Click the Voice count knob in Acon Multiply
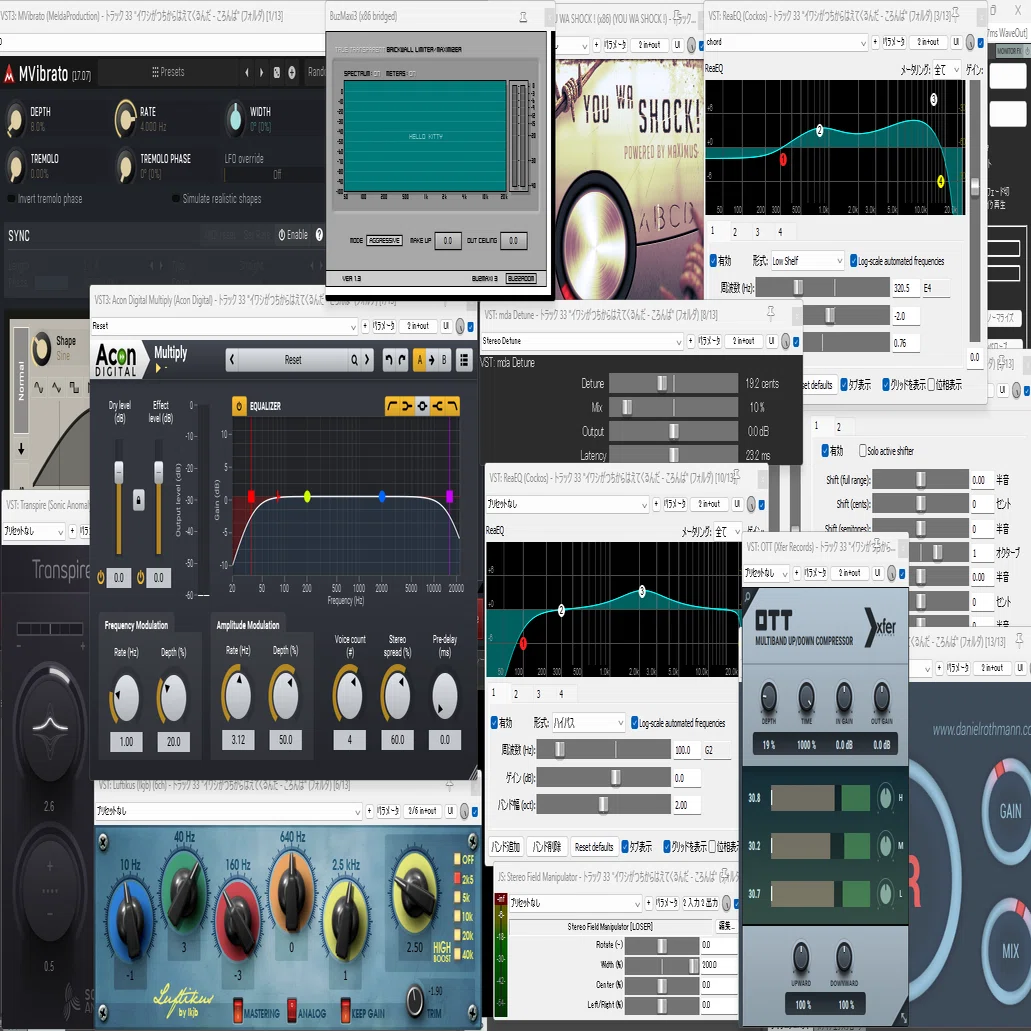Screen dimensions: 1031x1031 [348, 696]
